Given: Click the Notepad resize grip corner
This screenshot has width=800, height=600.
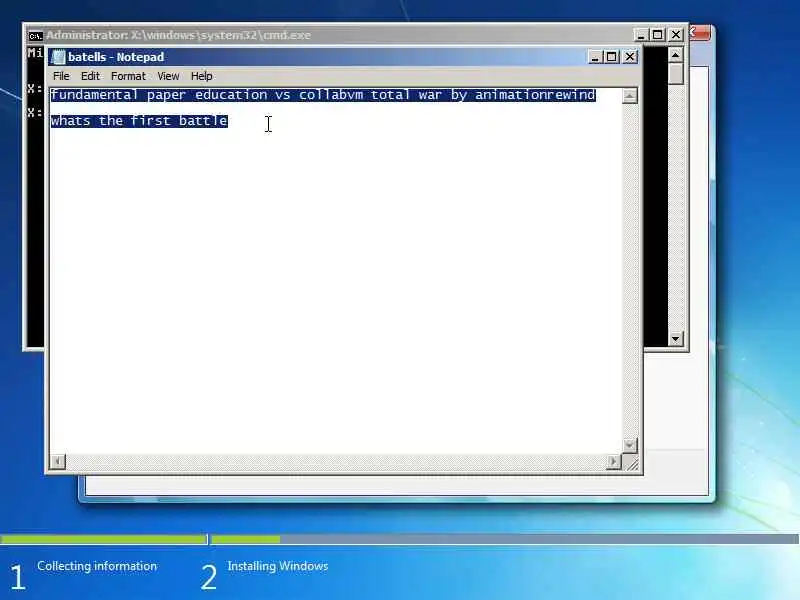Looking at the screenshot, I should pos(632,463).
